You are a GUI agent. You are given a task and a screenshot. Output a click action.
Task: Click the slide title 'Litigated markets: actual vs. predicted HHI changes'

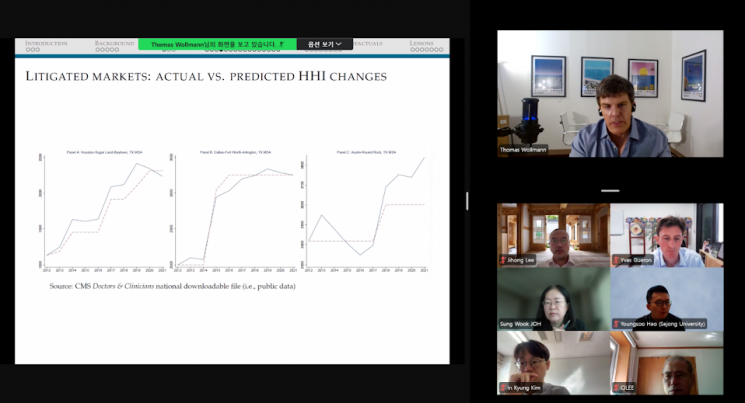pyautogui.click(x=206, y=76)
